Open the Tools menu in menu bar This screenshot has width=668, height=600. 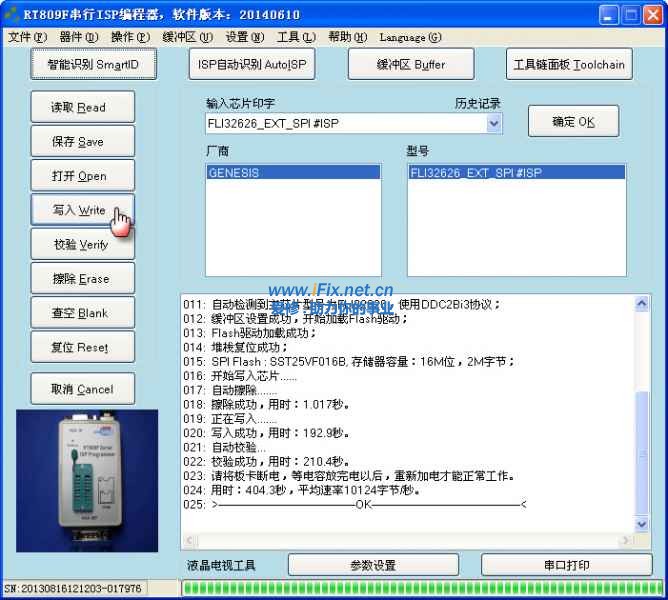[x=294, y=37]
